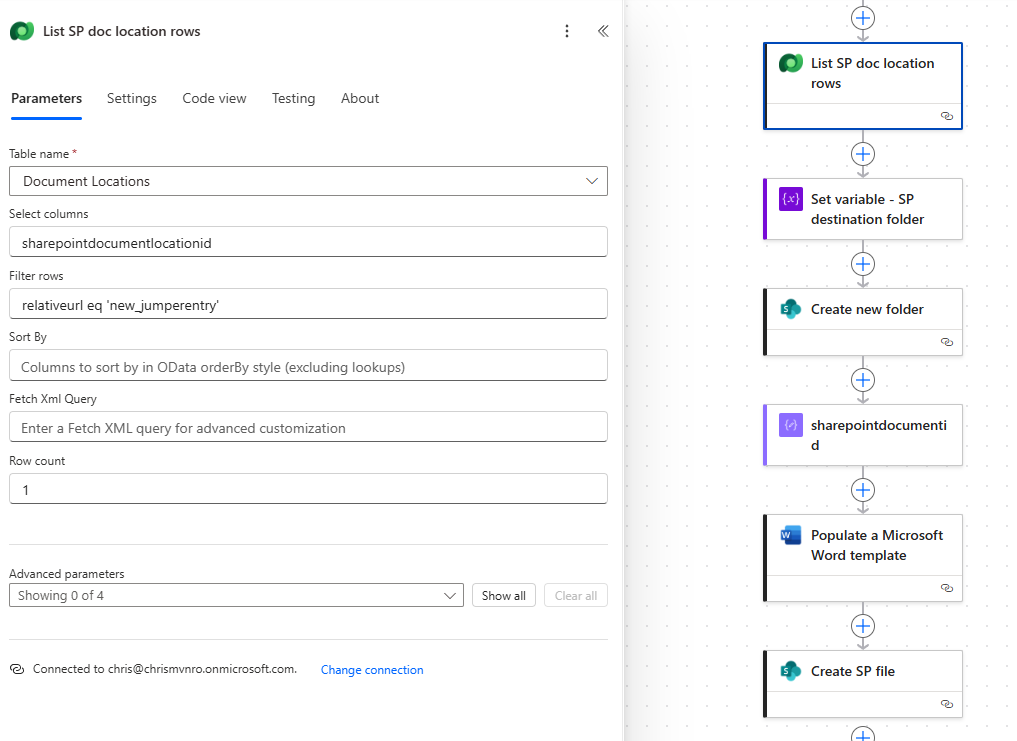
Task: Collapse the panel with the double chevron
Action: [603, 31]
